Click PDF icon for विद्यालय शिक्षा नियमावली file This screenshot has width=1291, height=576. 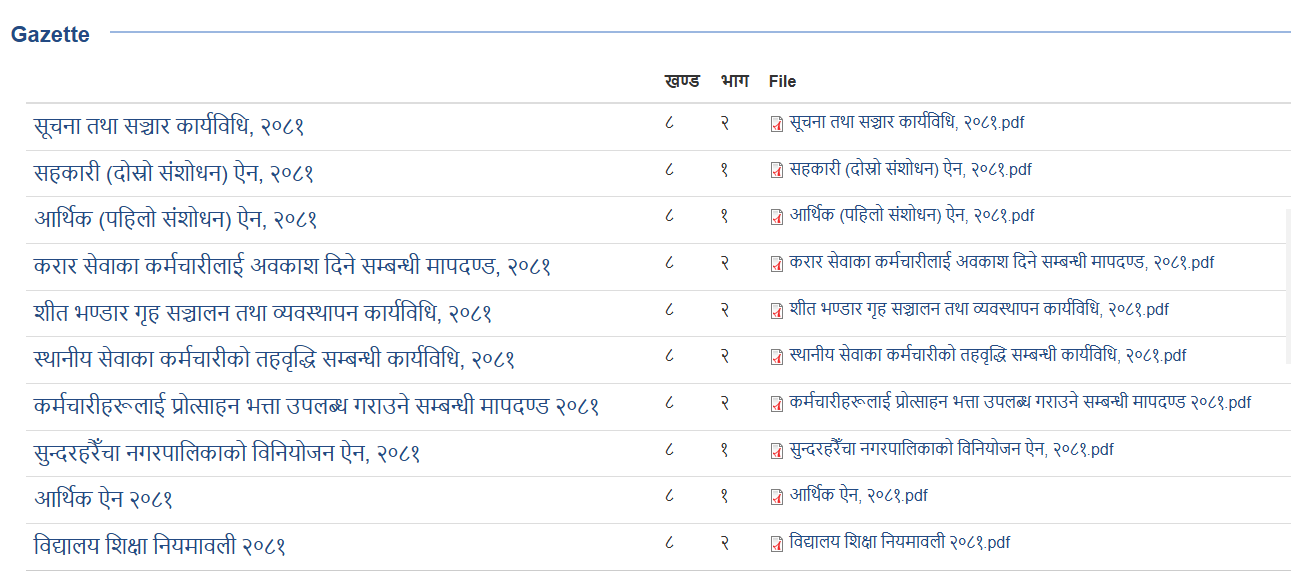point(776,544)
